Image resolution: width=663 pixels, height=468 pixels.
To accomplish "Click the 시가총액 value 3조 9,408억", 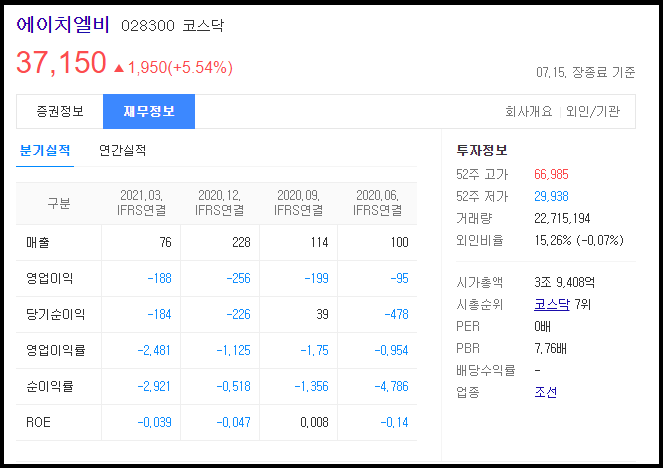I will (x=564, y=282).
